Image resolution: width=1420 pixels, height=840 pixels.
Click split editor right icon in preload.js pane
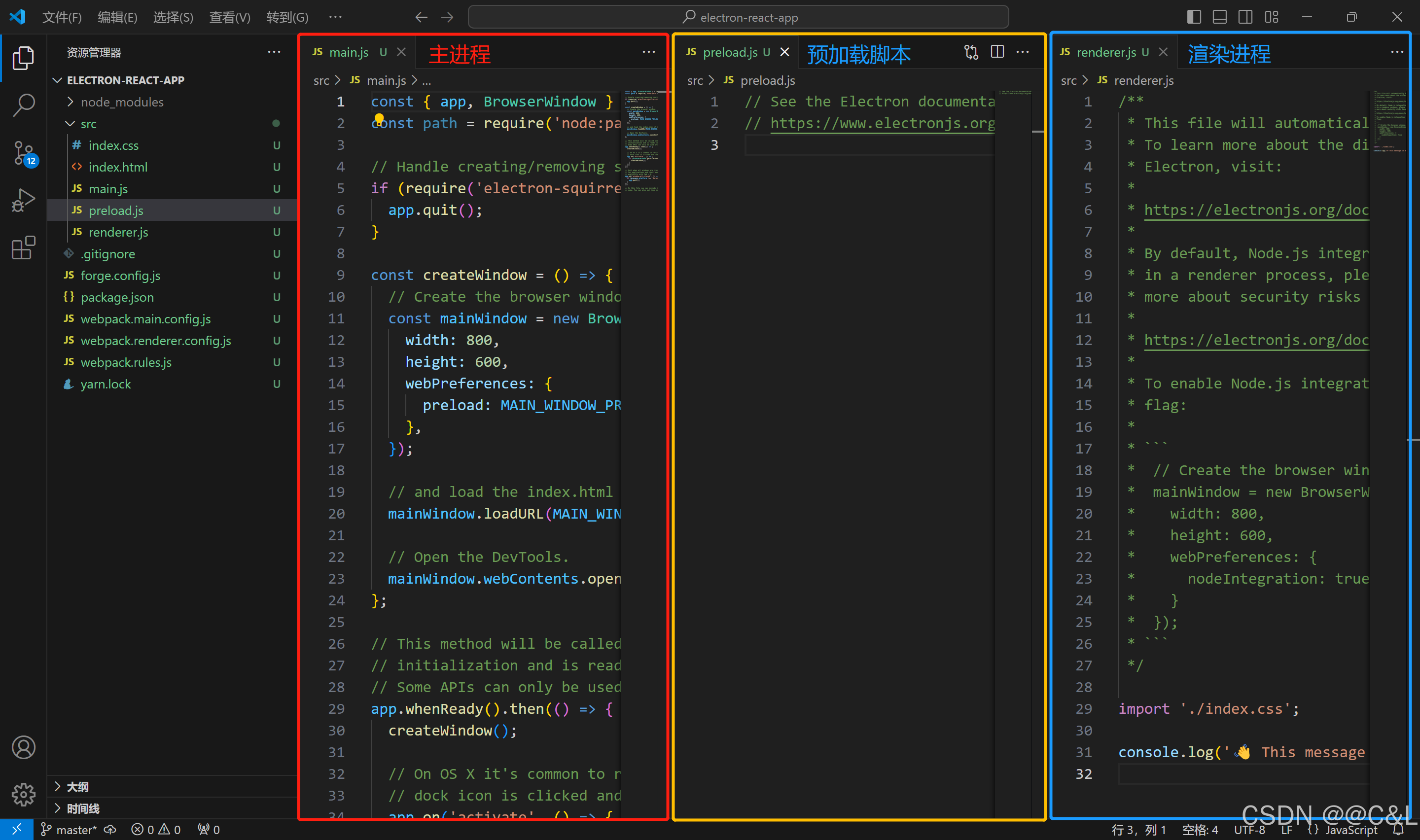[997, 52]
